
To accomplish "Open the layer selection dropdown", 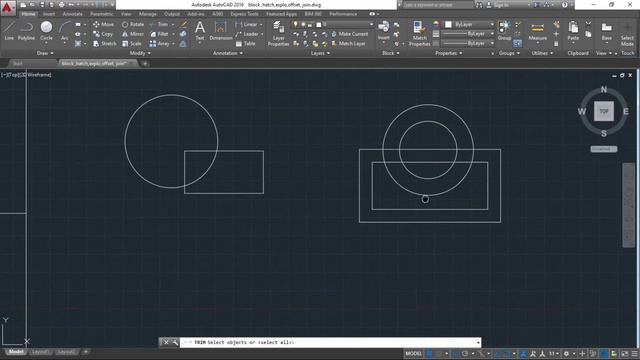I will tap(333, 24).
